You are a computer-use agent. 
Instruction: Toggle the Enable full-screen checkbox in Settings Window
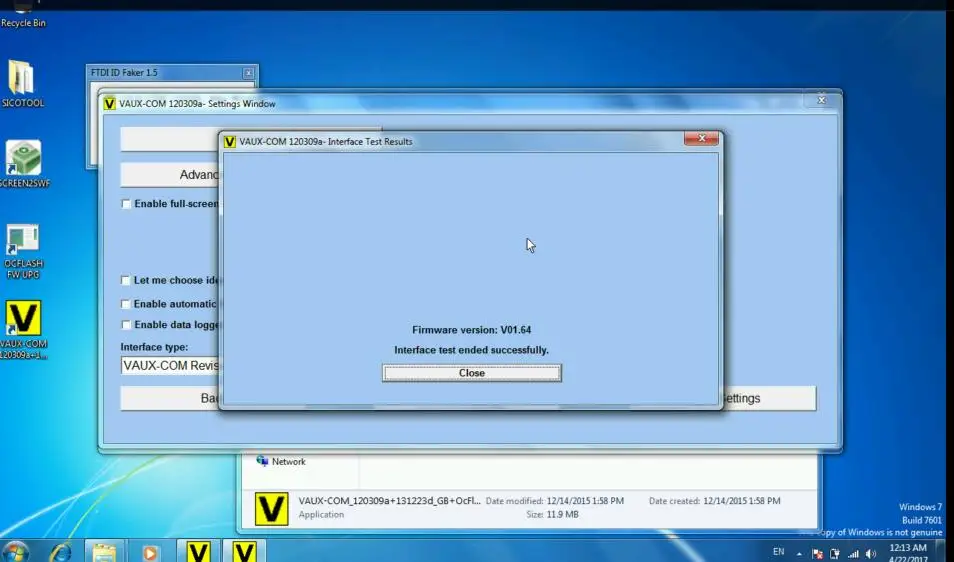click(x=126, y=204)
